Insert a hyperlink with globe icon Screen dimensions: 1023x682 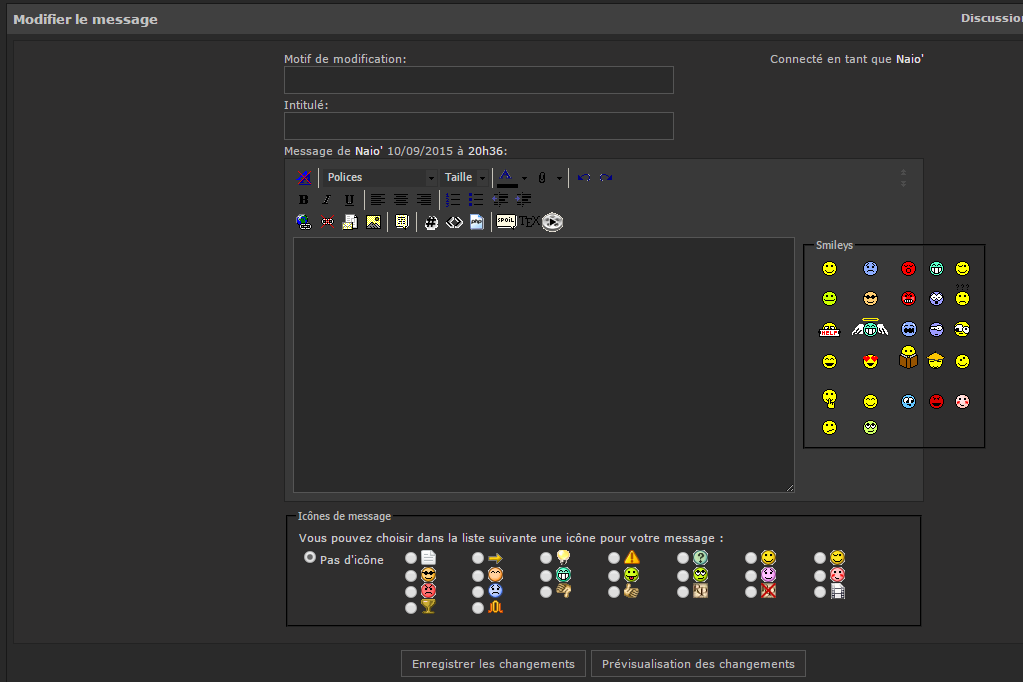click(x=303, y=223)
